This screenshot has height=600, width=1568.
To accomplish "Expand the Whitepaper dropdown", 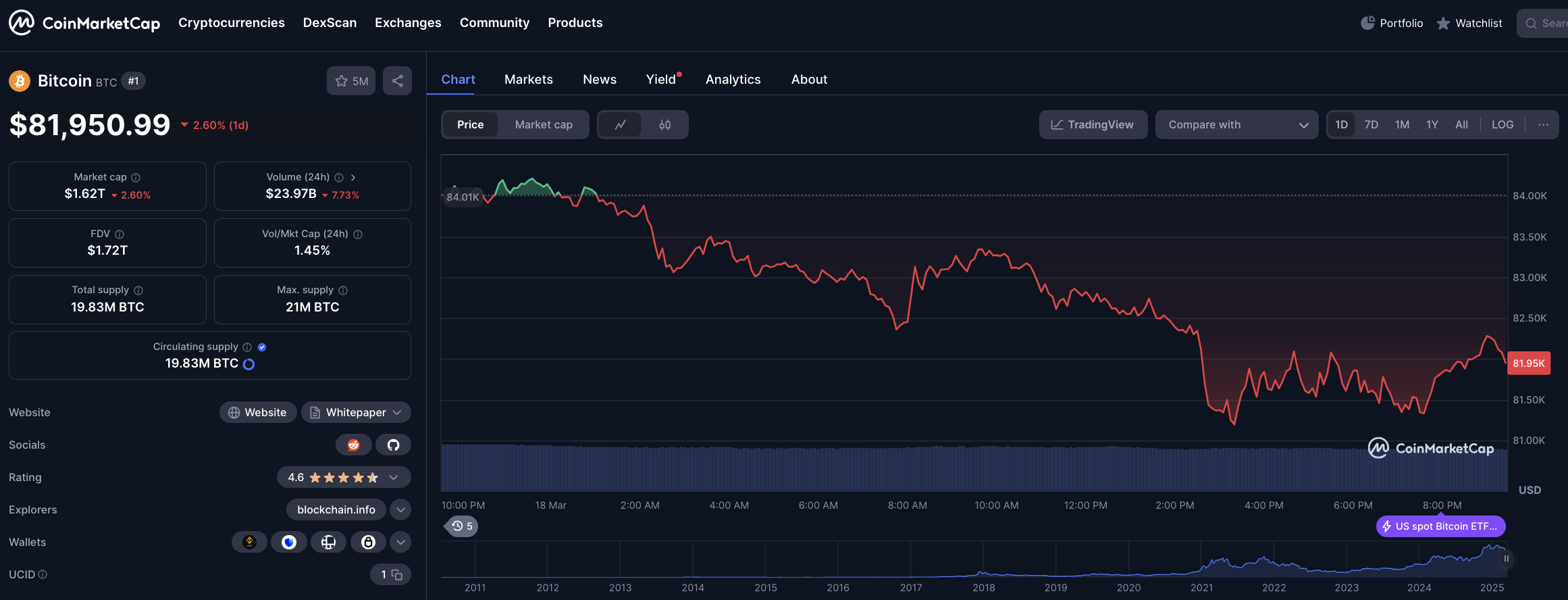I will pyautogui.click(x=356, y=412).
